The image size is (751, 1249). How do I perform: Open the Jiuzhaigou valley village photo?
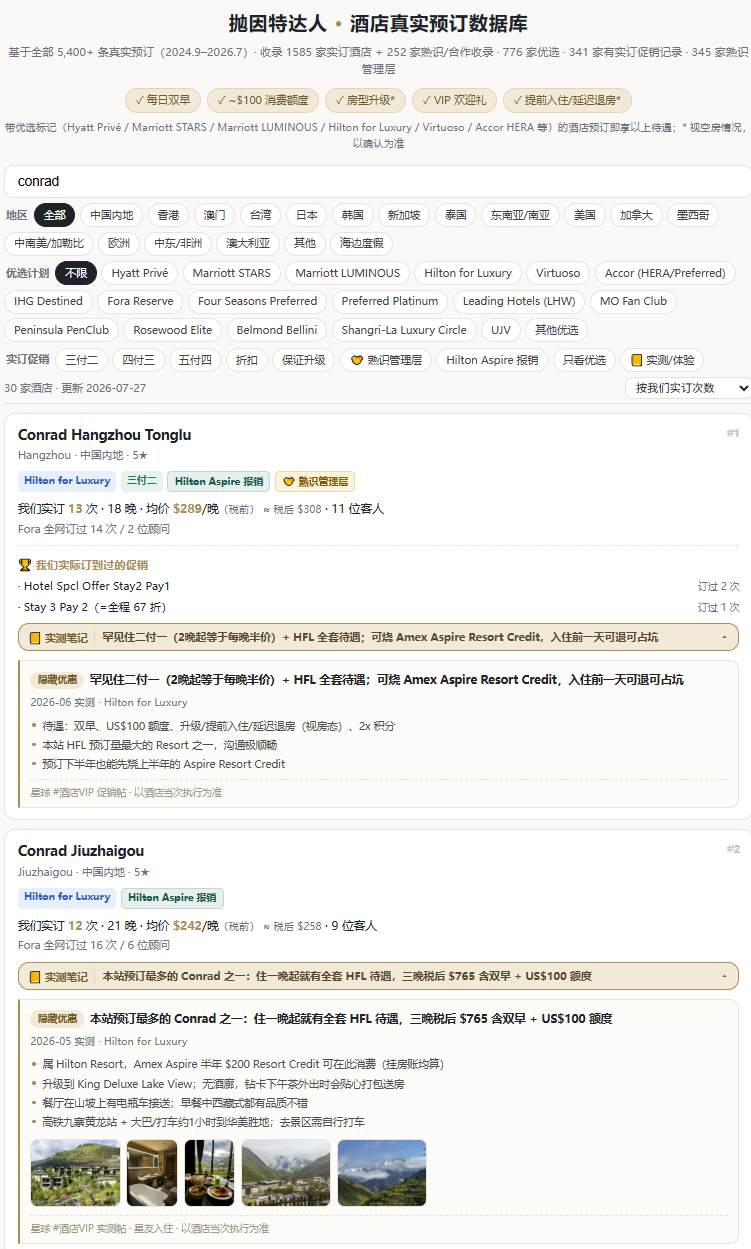pos(285,1173)
